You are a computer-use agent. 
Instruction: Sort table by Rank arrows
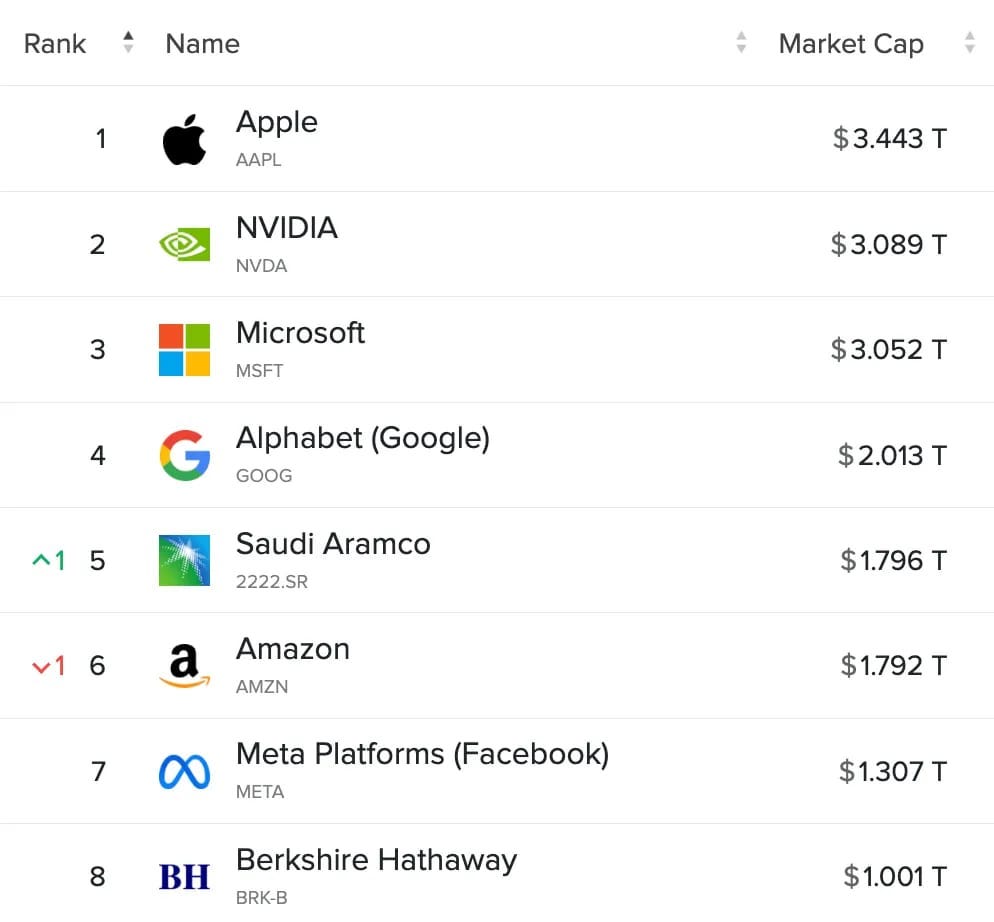click(128, 42)
